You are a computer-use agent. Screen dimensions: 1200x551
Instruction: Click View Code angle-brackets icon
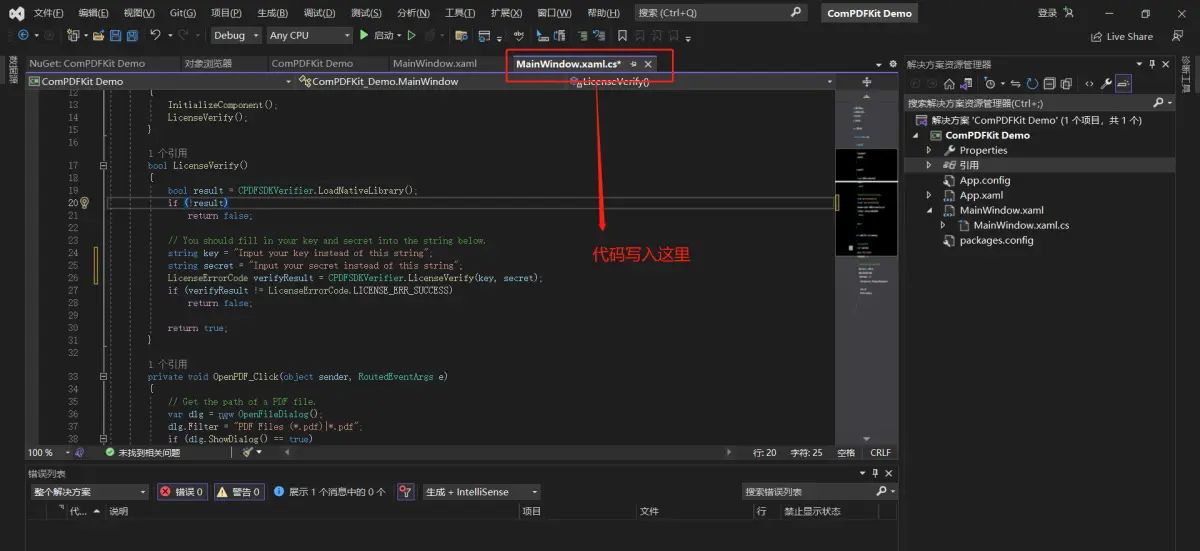point(1089,84)
